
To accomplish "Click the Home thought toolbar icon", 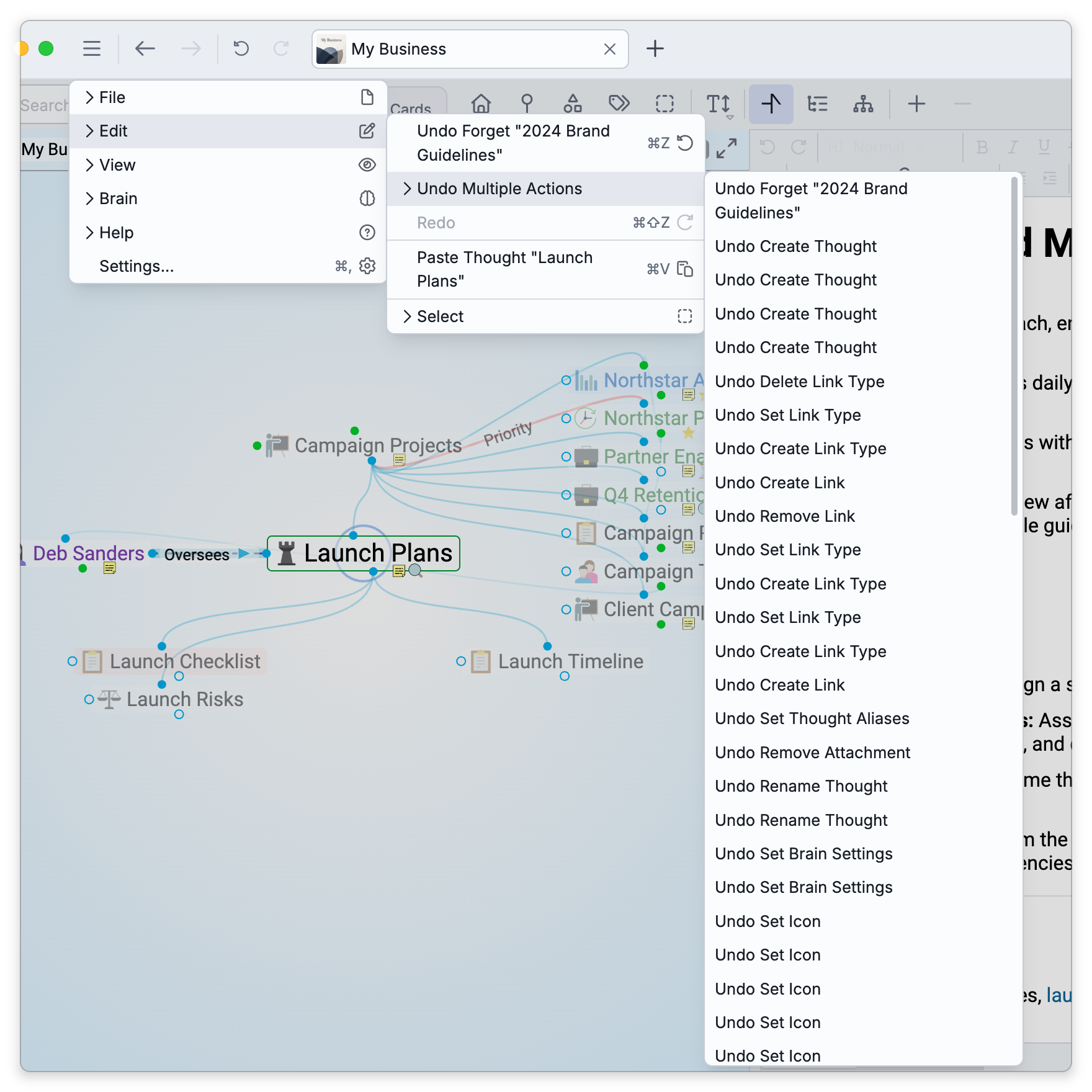I will pos(481,104).
